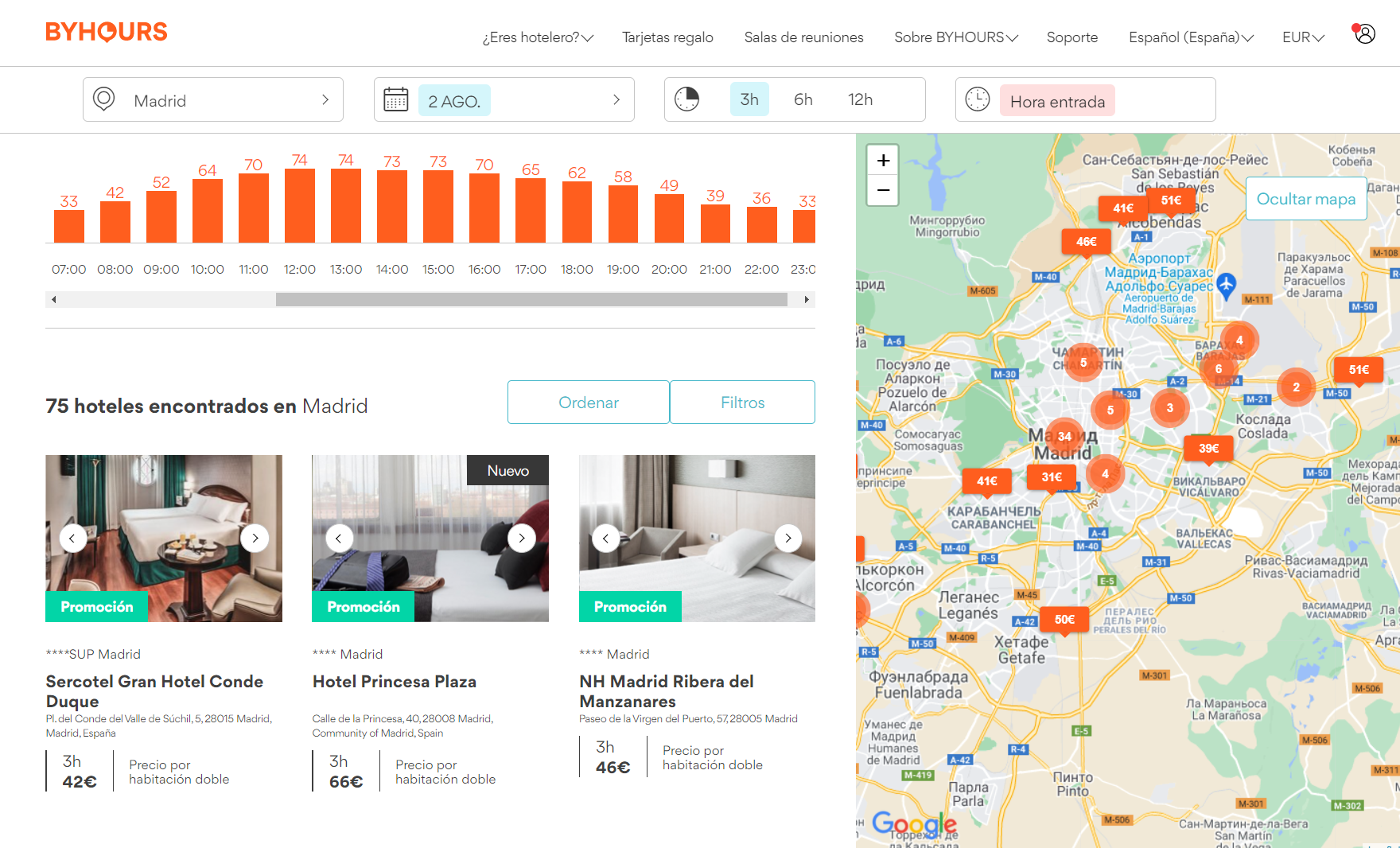Select the 12h stay duration
Image resolution: width=1400 pixels, height=848 pixels.
point(861,99)
